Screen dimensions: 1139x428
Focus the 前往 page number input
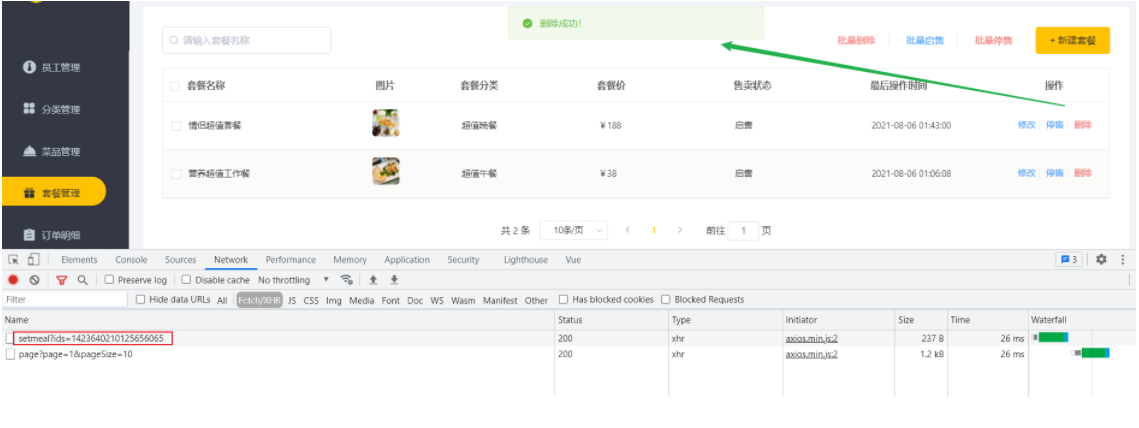pos(743,231)
